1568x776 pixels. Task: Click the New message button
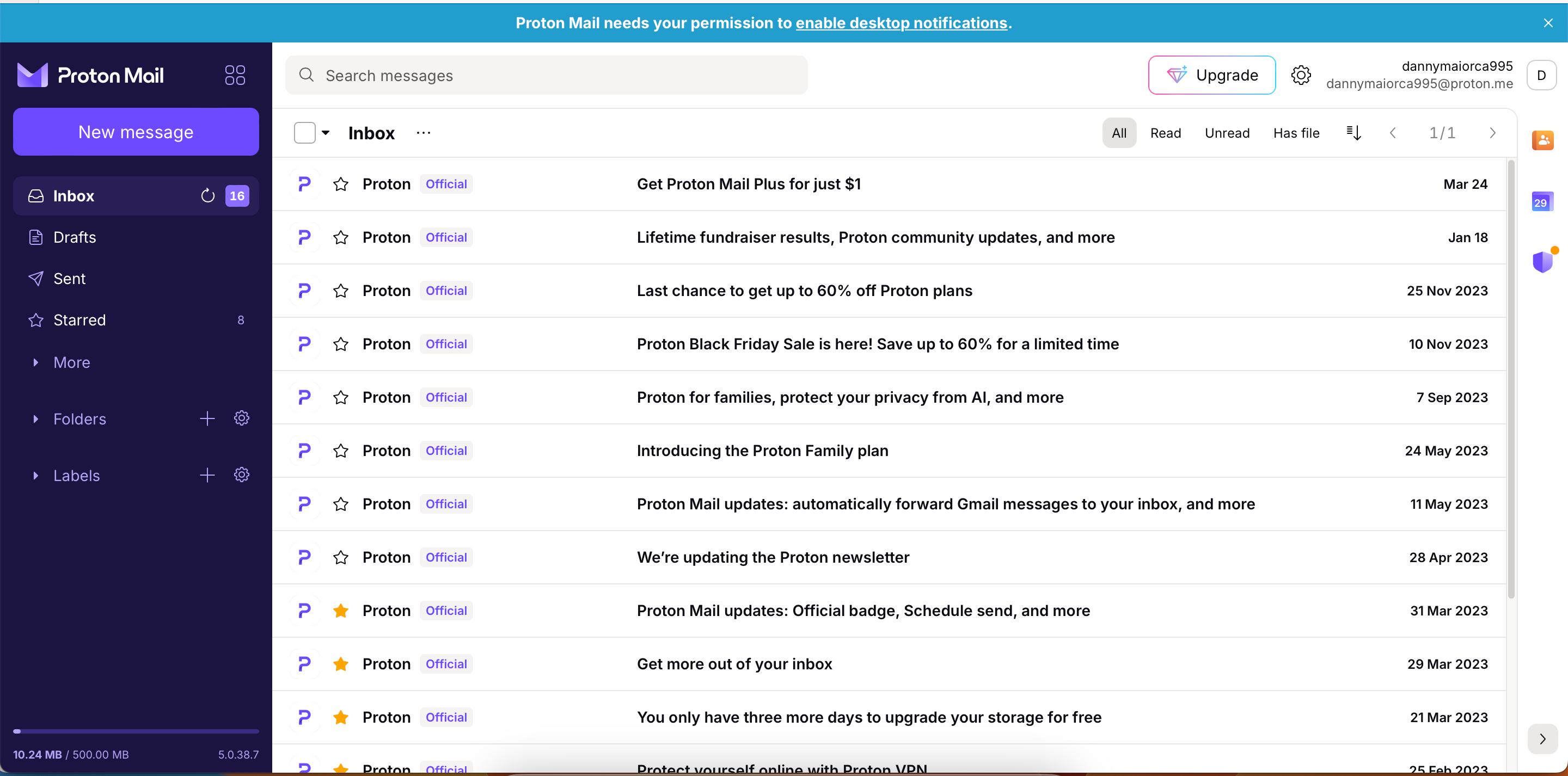point(136,131)
